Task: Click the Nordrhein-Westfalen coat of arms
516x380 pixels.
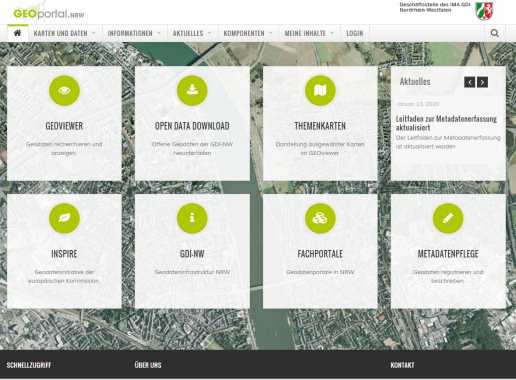Action: point(484,11)
